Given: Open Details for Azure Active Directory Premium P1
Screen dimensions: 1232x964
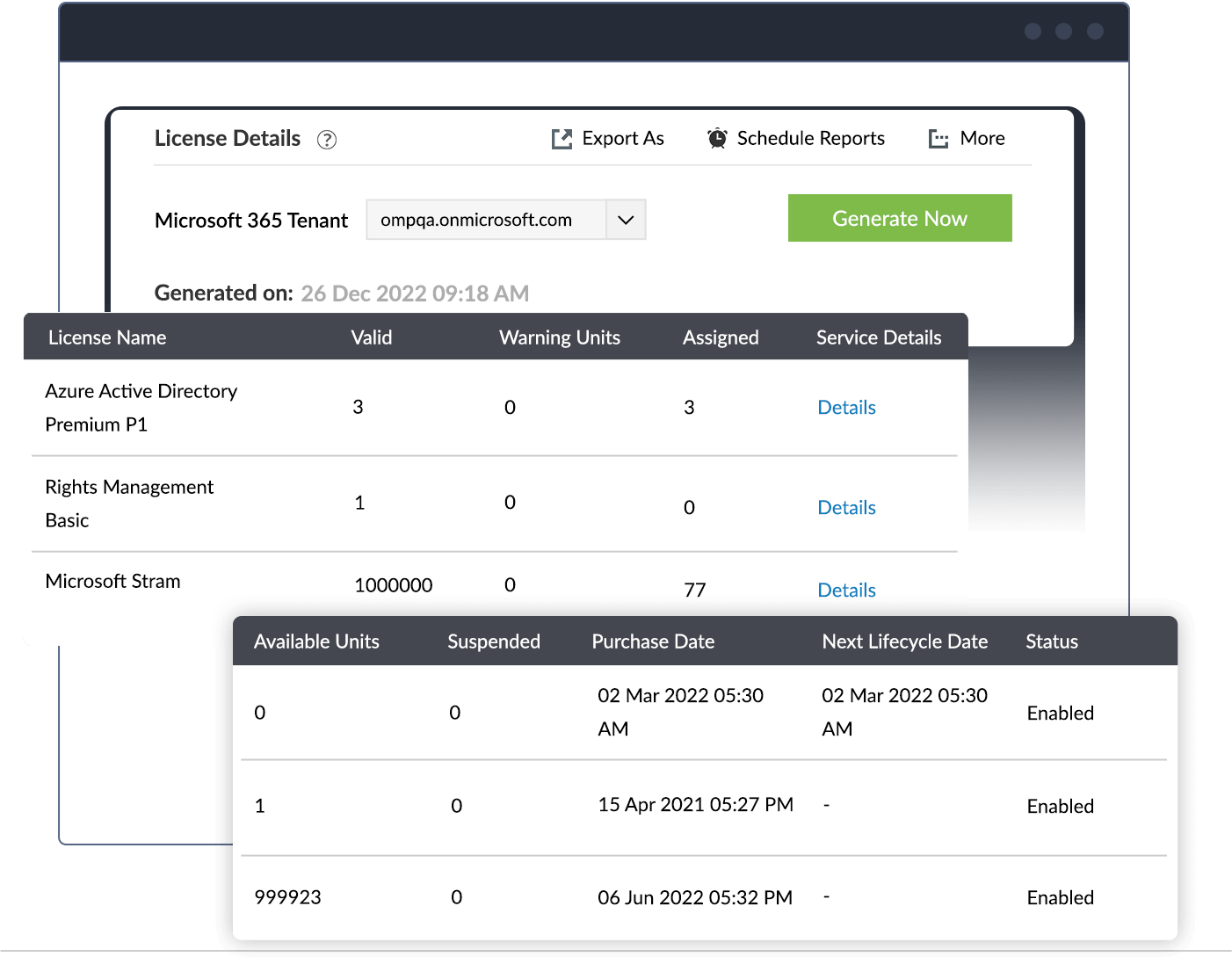Looking at the screenshot, I should tap(845, 407).
